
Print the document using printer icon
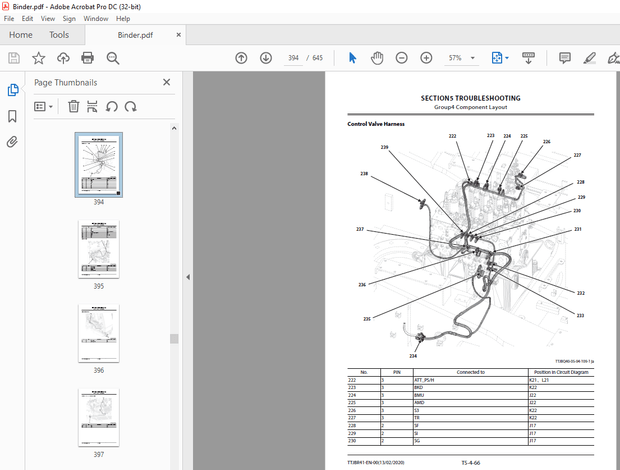coord(87,58)
